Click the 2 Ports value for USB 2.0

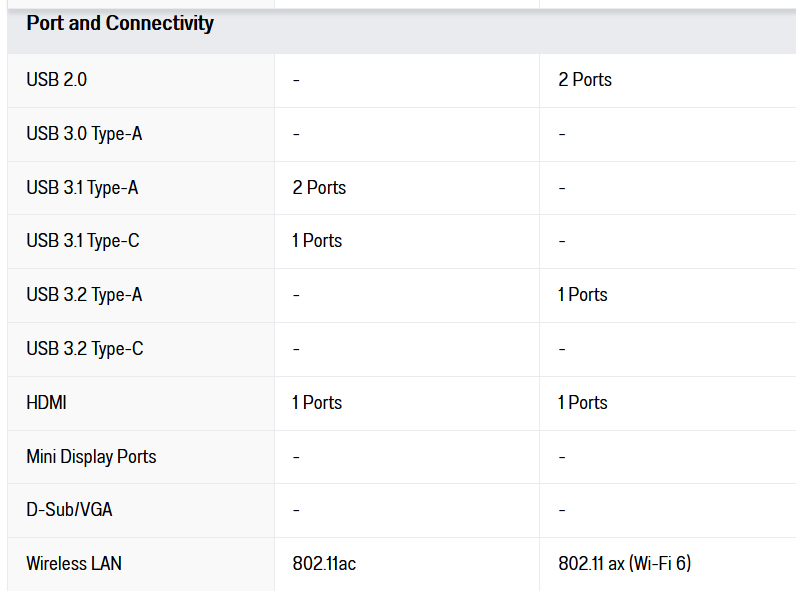pyautogui.click(x=585, y=80)
